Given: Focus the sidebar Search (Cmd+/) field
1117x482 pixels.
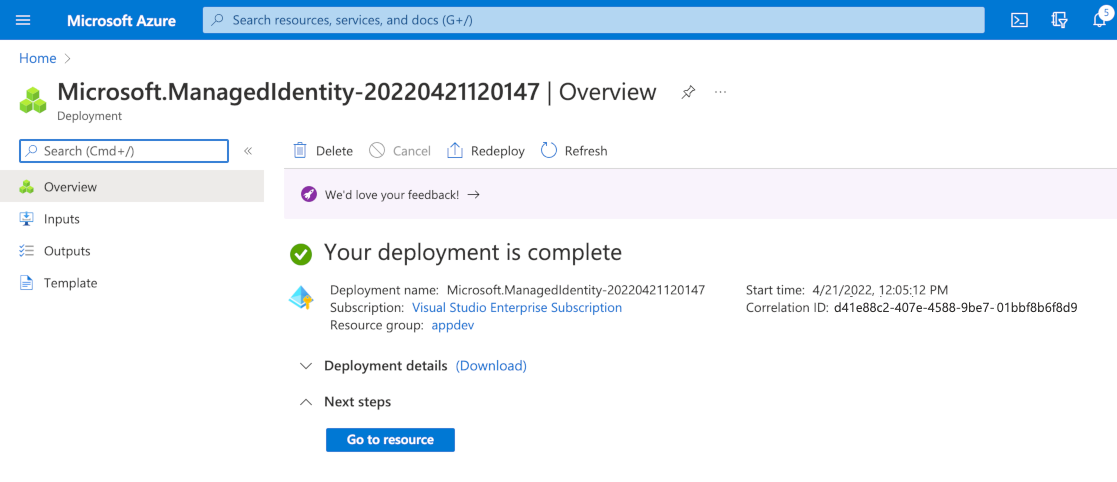Looking at the screenshot, I should tap(124, 151).
